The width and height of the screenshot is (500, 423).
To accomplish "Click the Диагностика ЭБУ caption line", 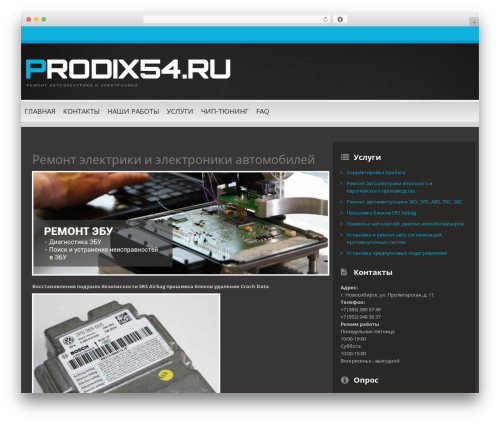I will click(x=73, y=242).
